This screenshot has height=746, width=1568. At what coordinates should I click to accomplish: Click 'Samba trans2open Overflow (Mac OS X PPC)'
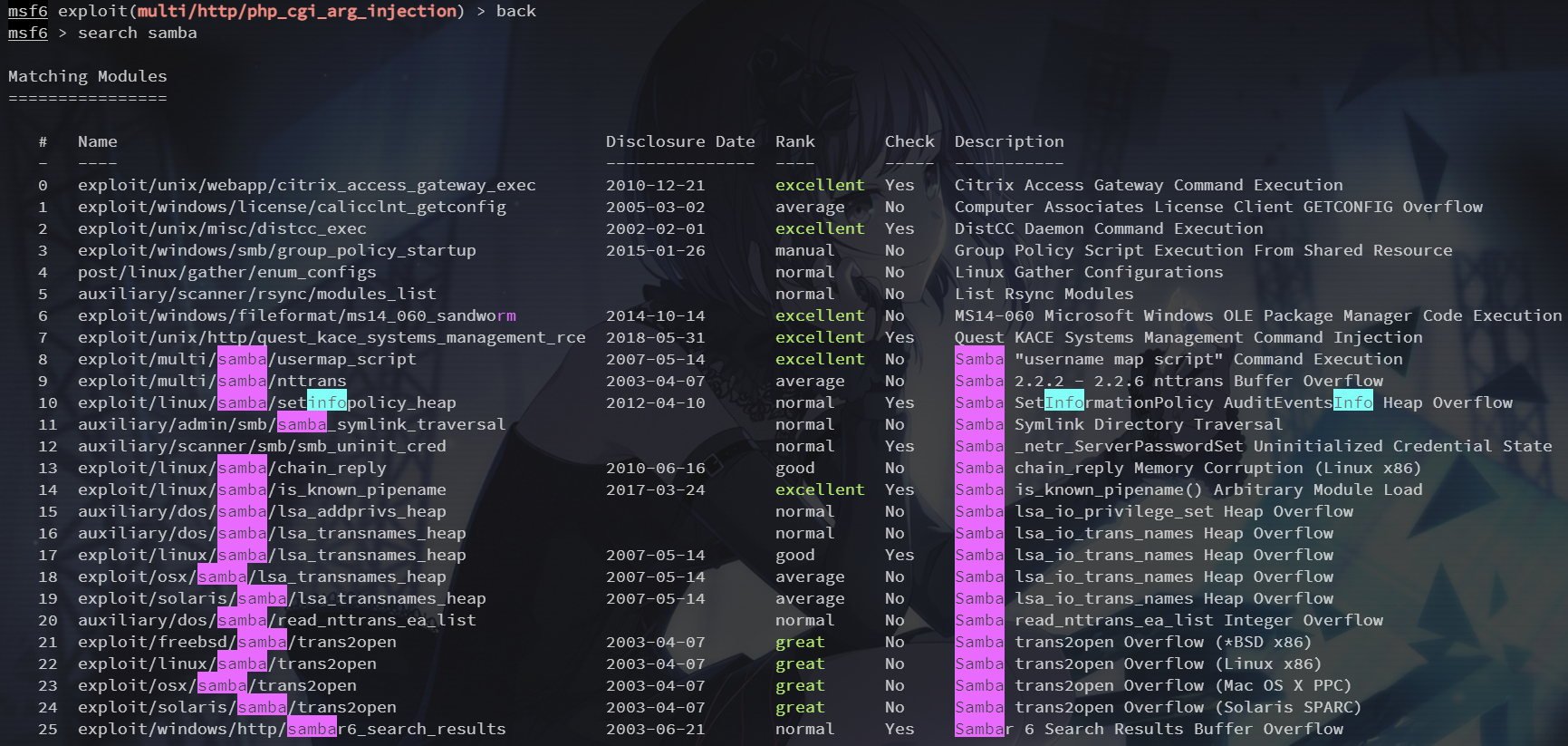(1153, 685)
